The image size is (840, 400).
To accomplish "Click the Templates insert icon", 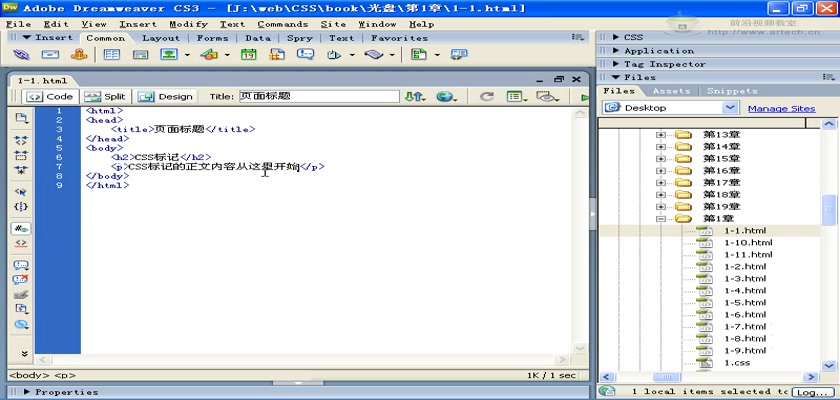I will (419, 54).
